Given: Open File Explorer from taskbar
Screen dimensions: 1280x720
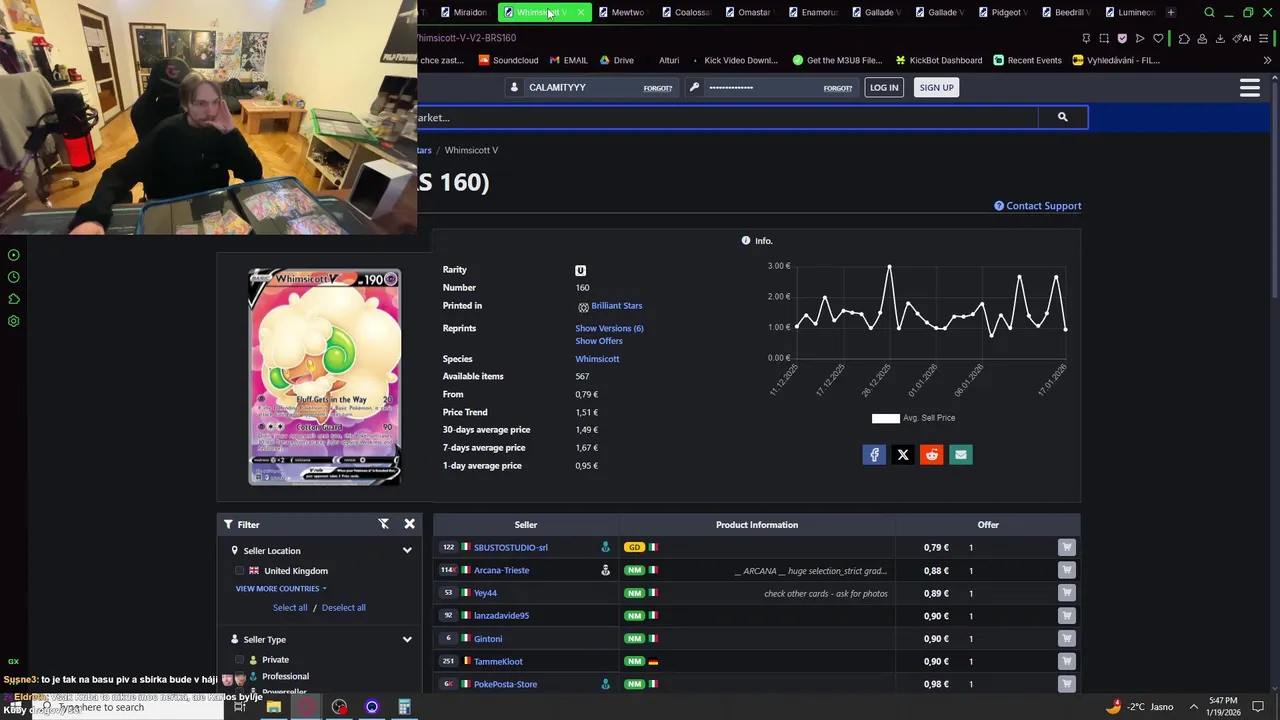Looking at the screenshot, I should pyautogui.click(x=273, y=707).
